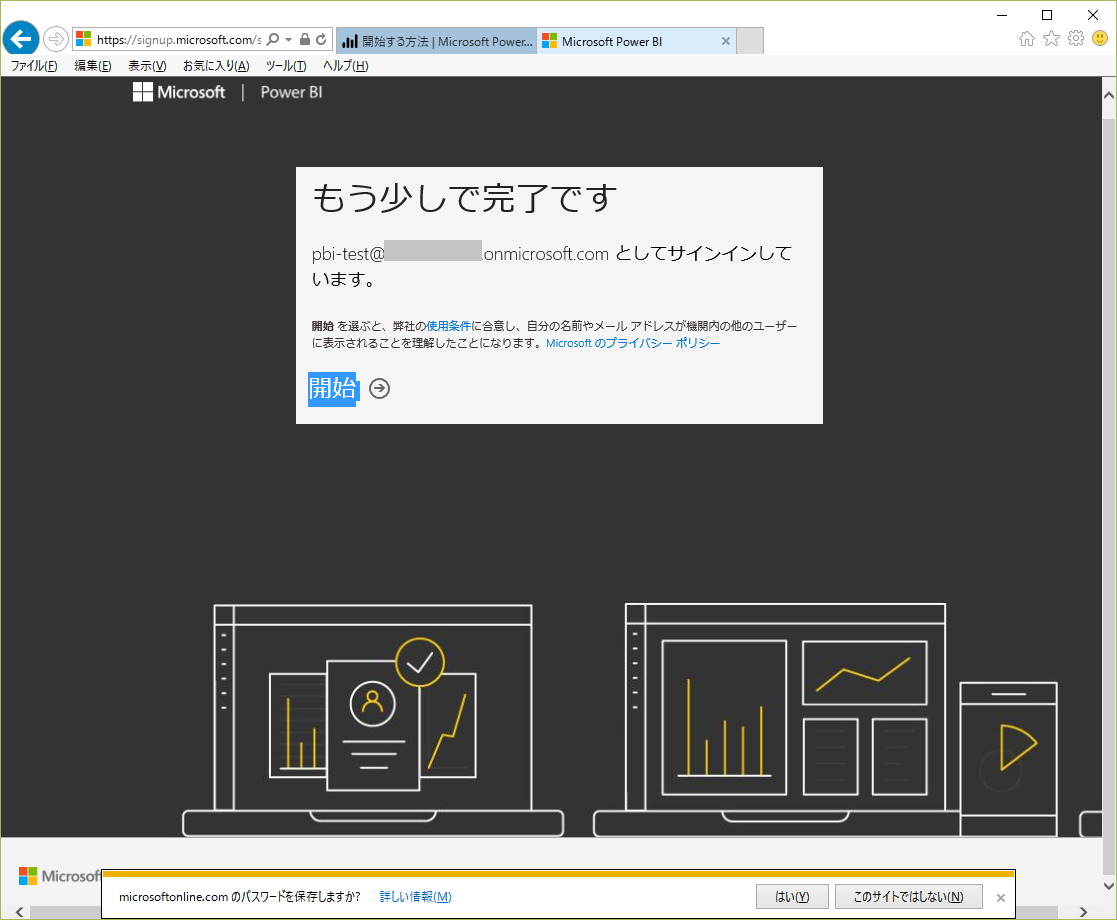Maximize the browser window

coord(1047,15)
